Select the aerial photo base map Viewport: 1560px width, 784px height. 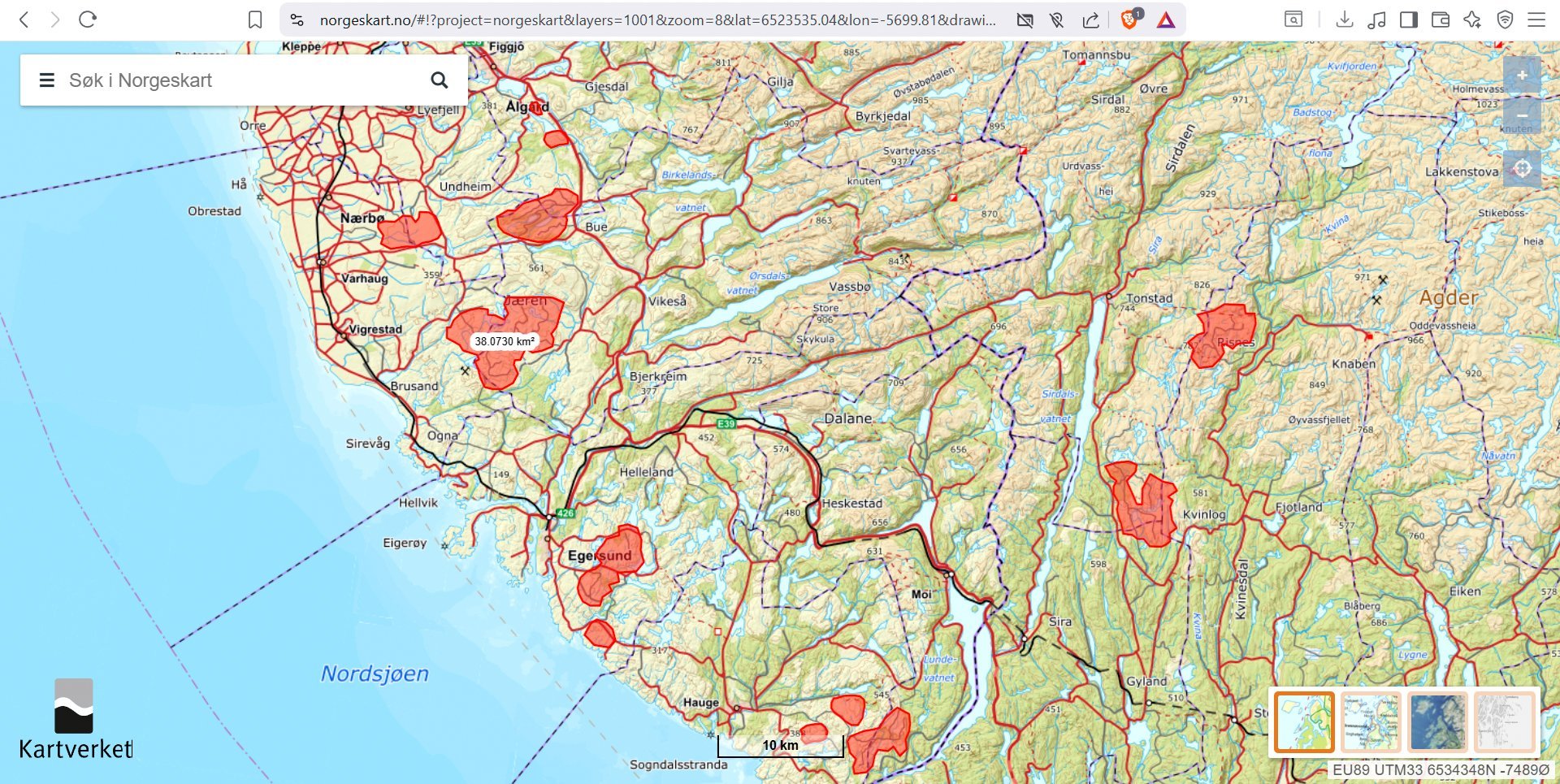click(x=1437, y=721)
